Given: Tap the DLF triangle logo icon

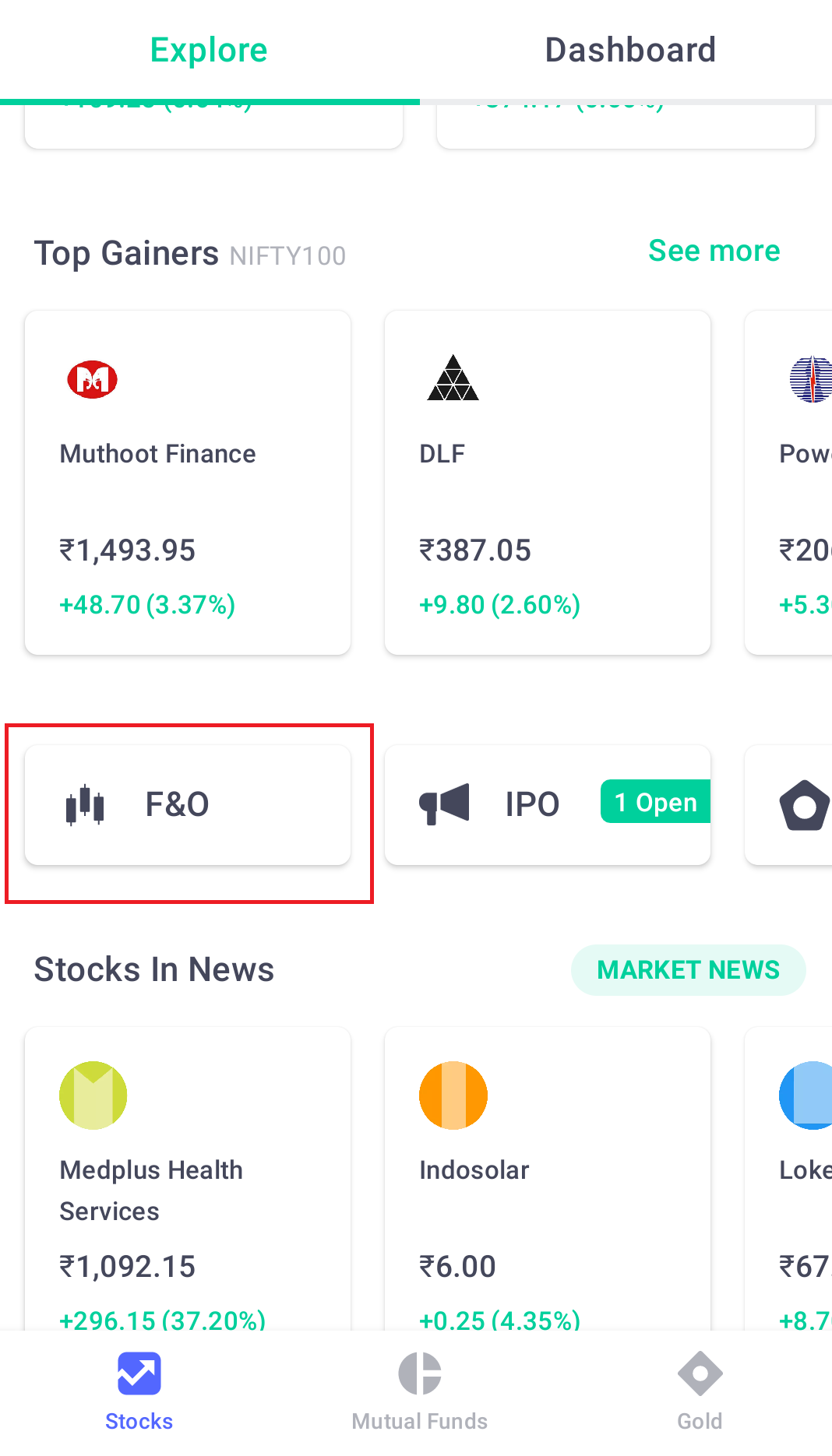Looking at the screenshot, I should (453, 378).
